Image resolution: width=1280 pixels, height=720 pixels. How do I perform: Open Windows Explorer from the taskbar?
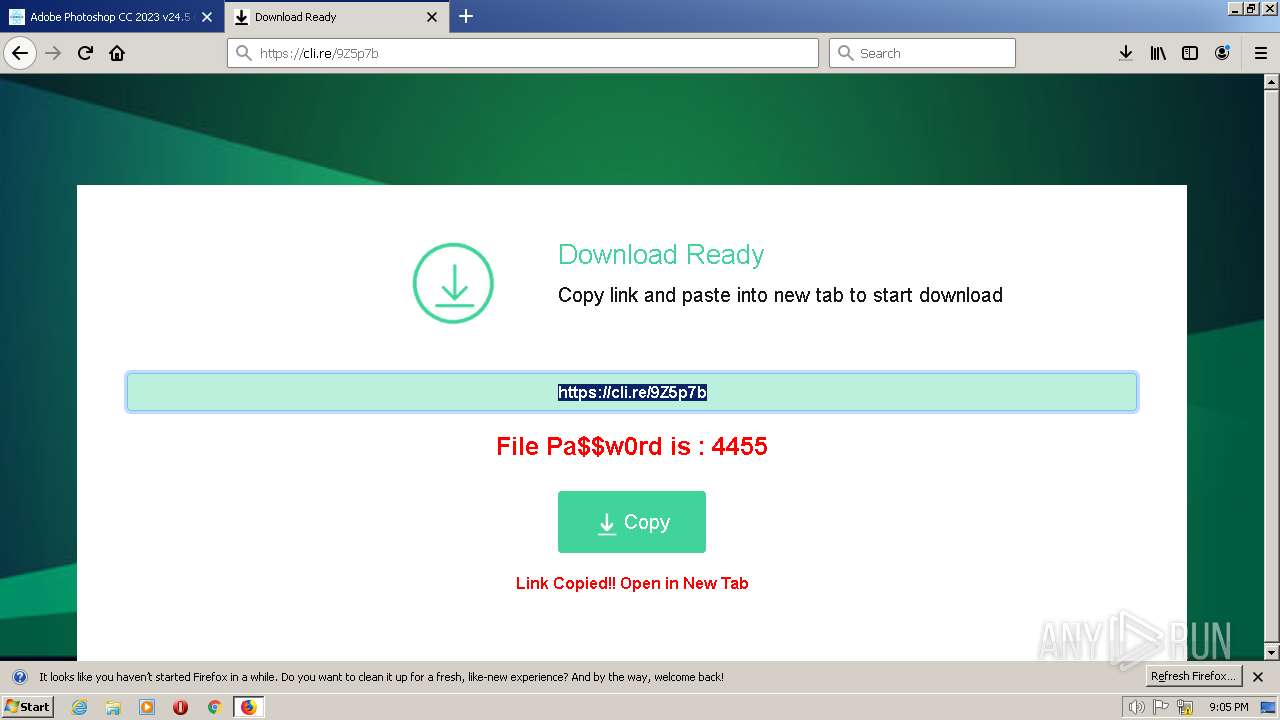113,707
